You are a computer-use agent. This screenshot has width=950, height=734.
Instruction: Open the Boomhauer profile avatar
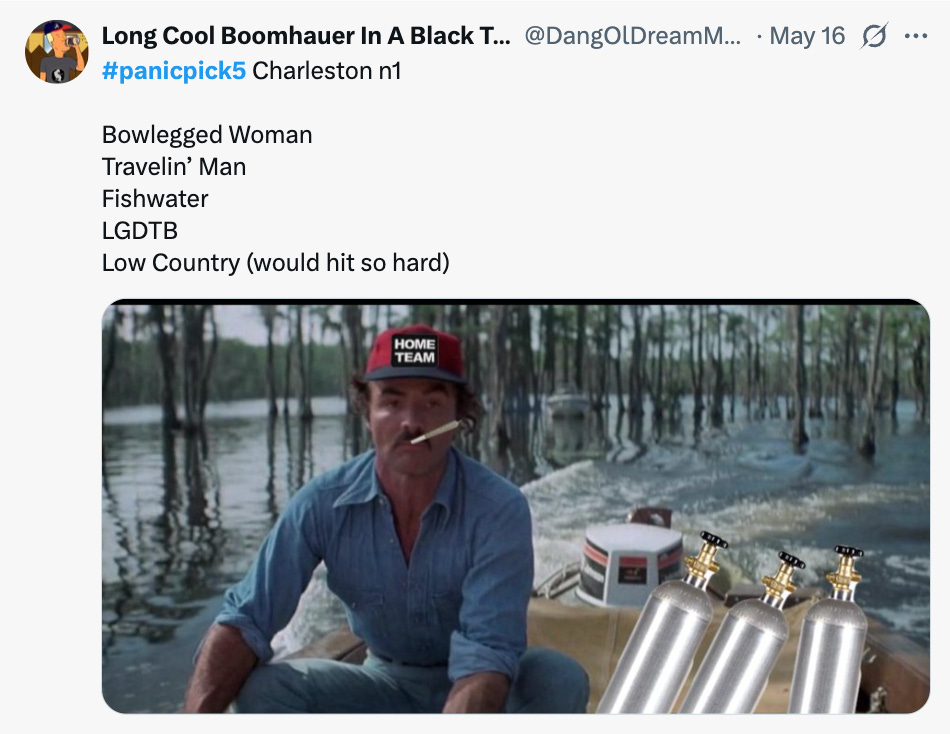point(57,52)
